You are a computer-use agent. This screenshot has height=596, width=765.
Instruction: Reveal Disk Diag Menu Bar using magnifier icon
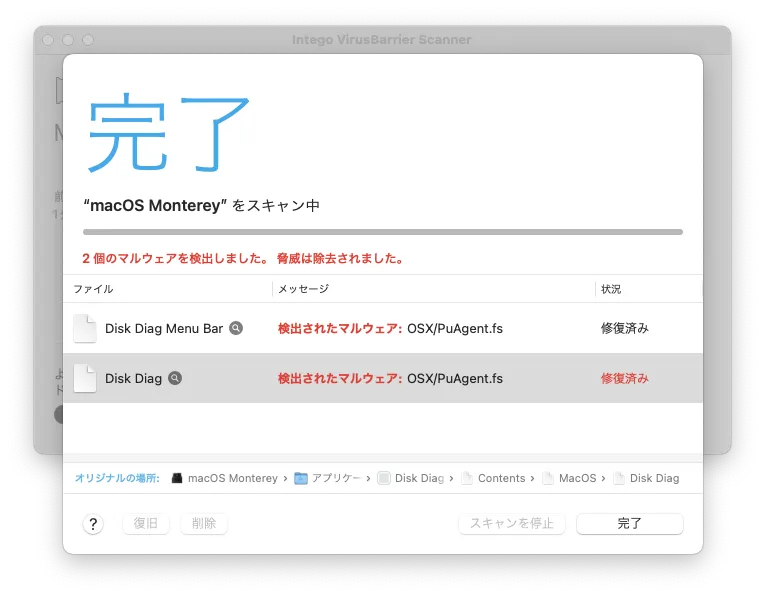[x=236, y=328]
